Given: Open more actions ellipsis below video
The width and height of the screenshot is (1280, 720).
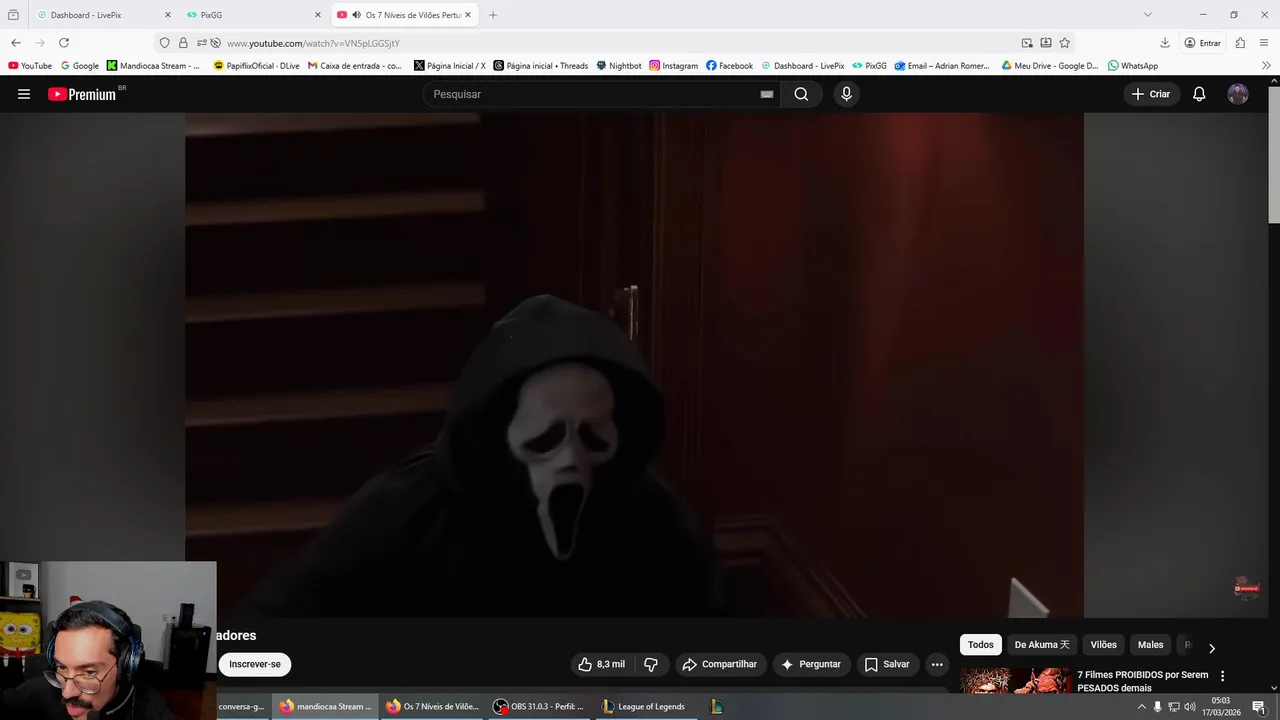Looking at the screenshot, I should pyautogui.click(x=937, y=664).
